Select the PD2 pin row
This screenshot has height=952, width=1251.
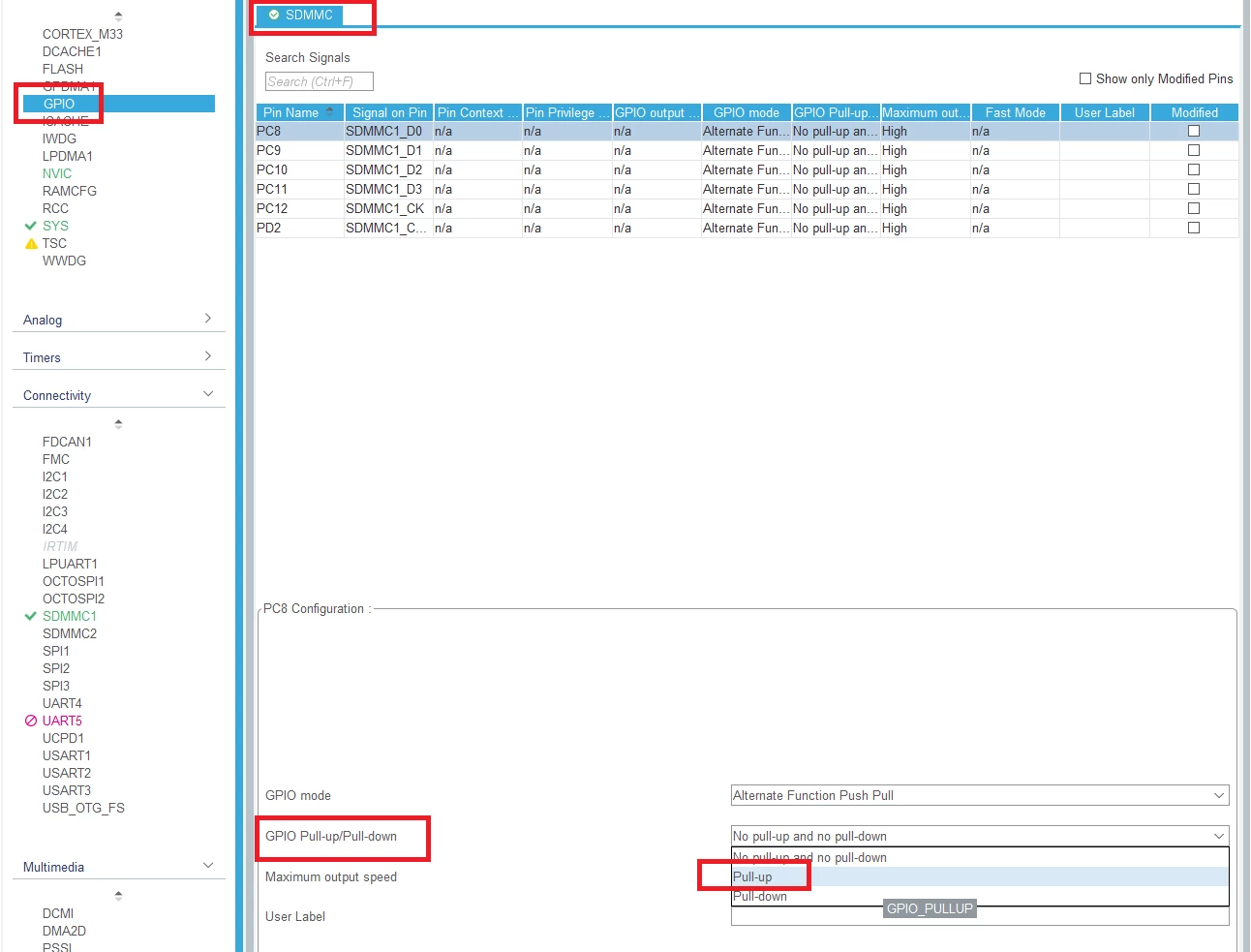tap(747, 228)
